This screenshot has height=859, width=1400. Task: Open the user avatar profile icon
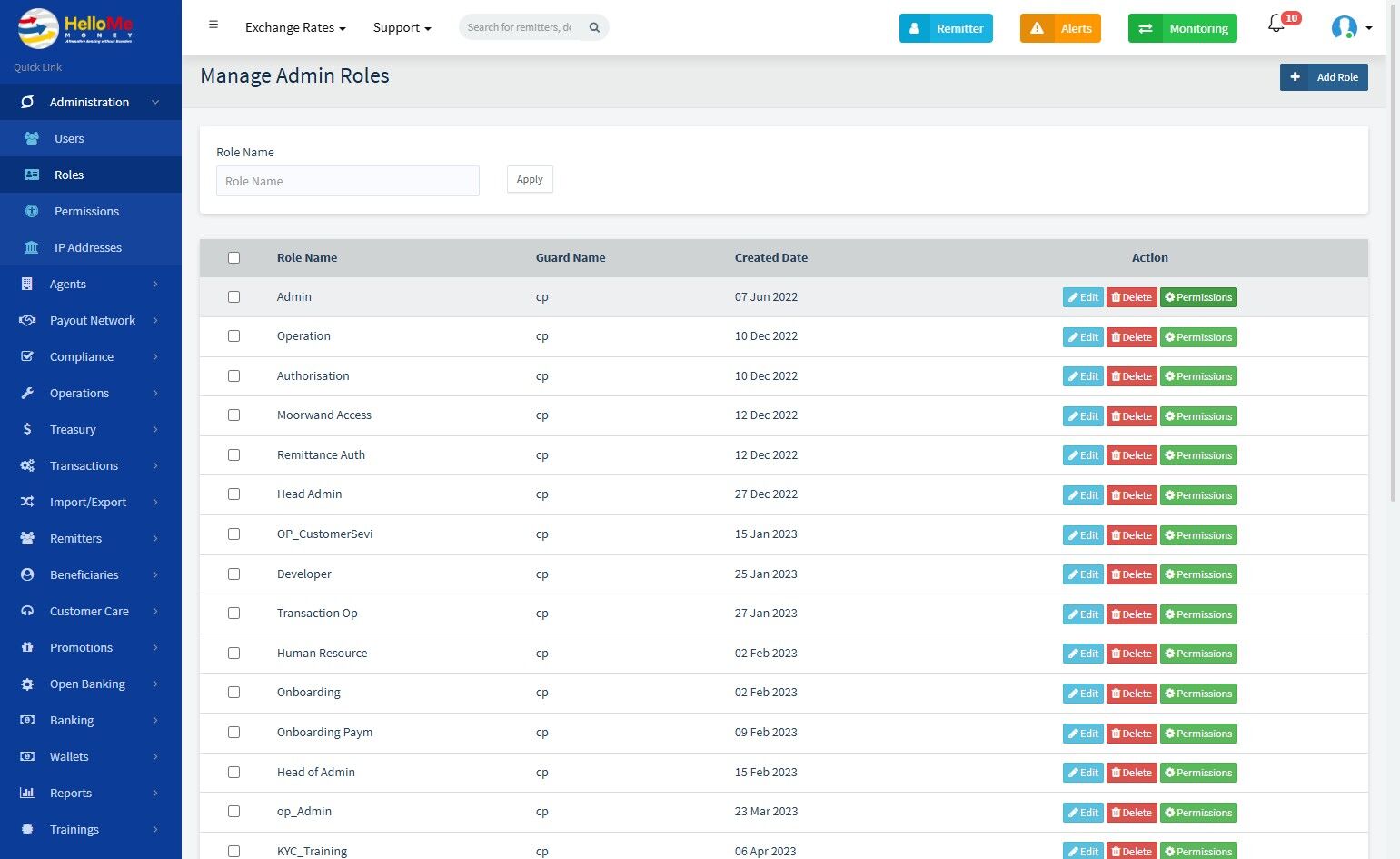pyautogui.click(x=1344, y=27)
